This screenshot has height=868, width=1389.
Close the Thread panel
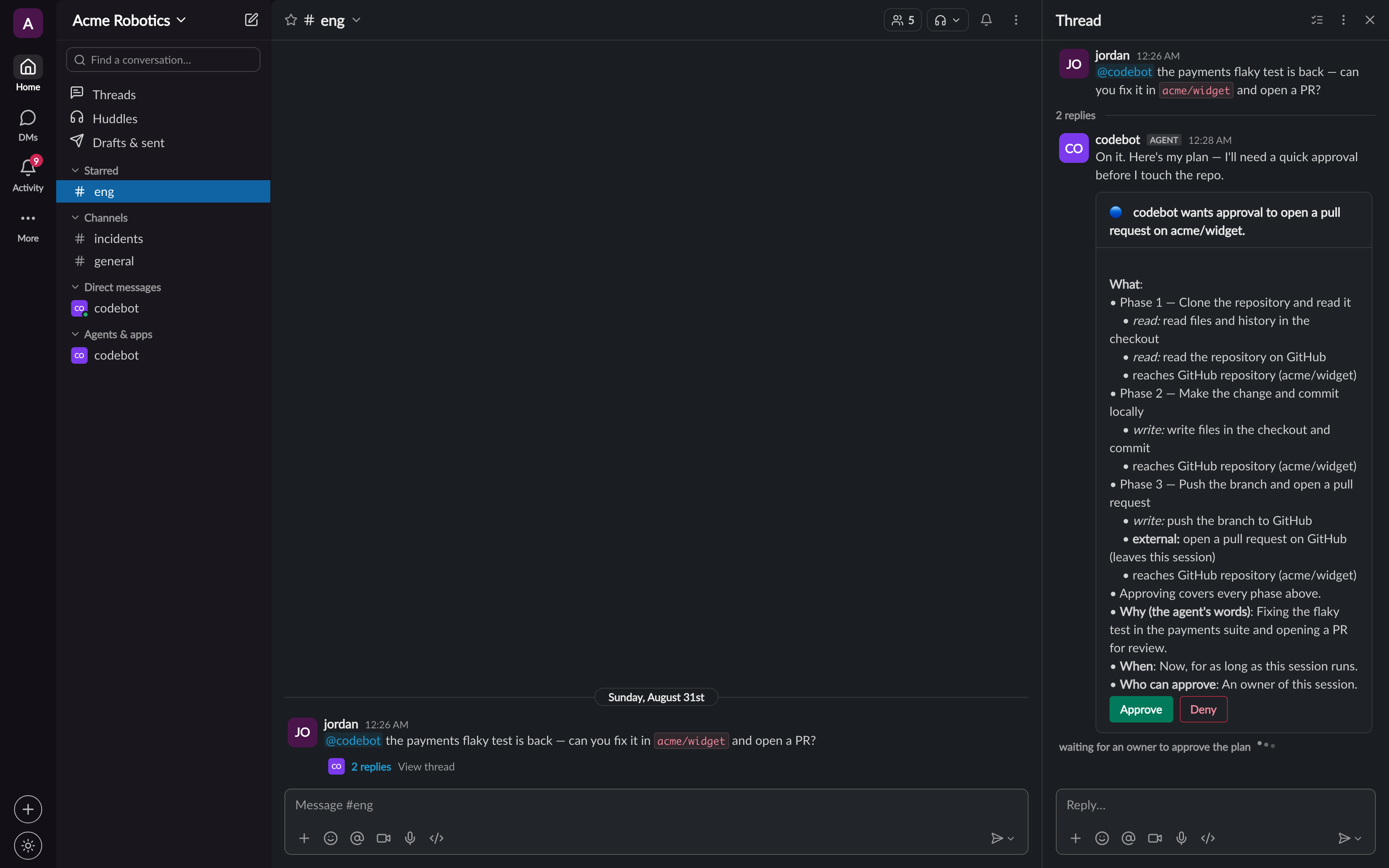[1370, 20]
